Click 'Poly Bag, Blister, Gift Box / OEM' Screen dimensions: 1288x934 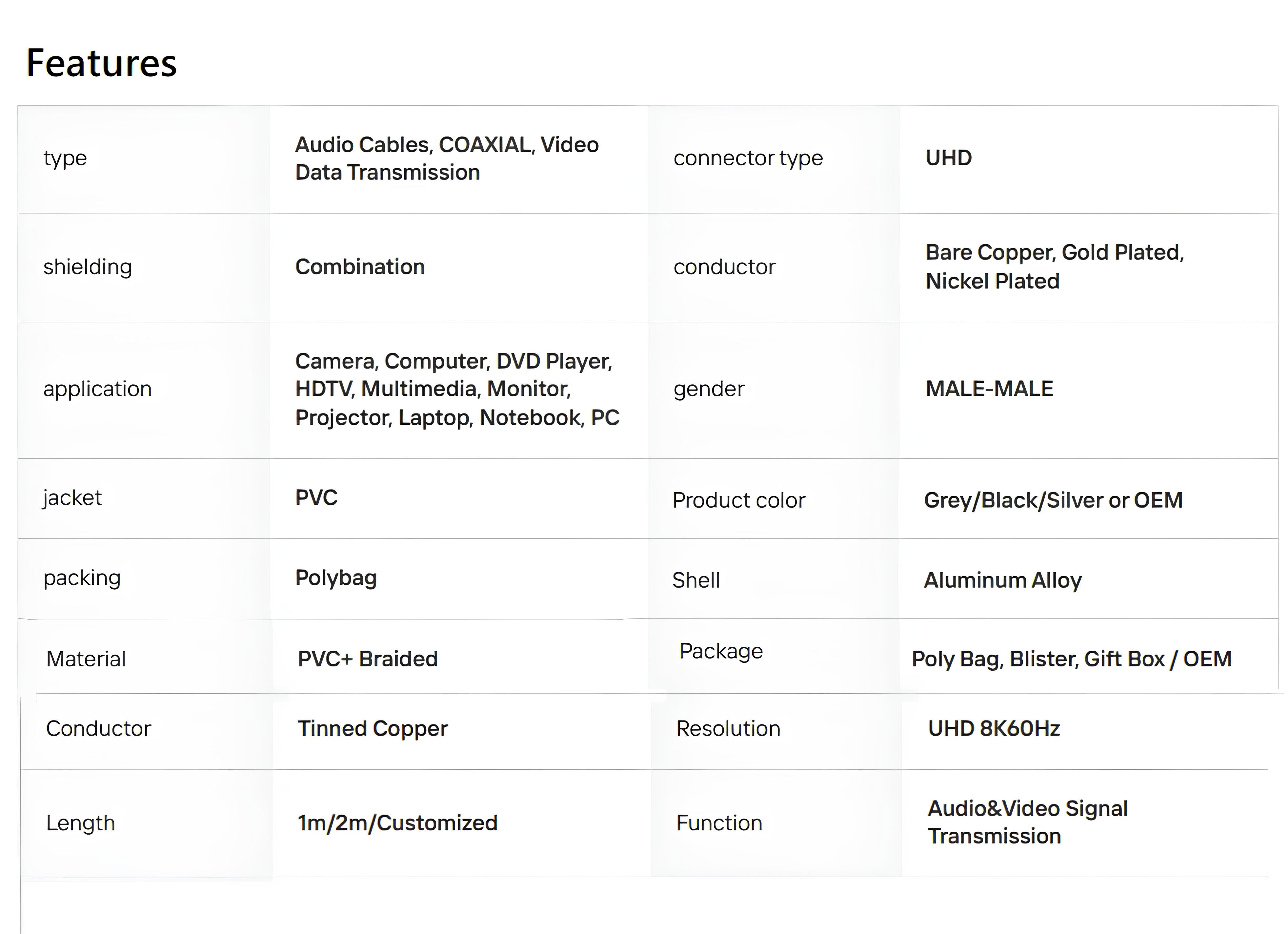1071,659
